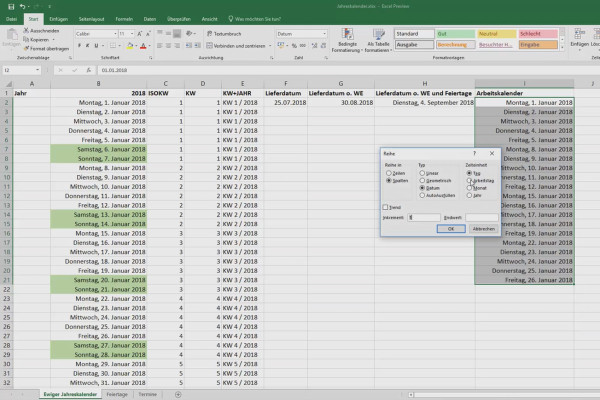Toggle bold formatting F icon
This screenshot has width=600, height=400.
[x=79, y=46]
